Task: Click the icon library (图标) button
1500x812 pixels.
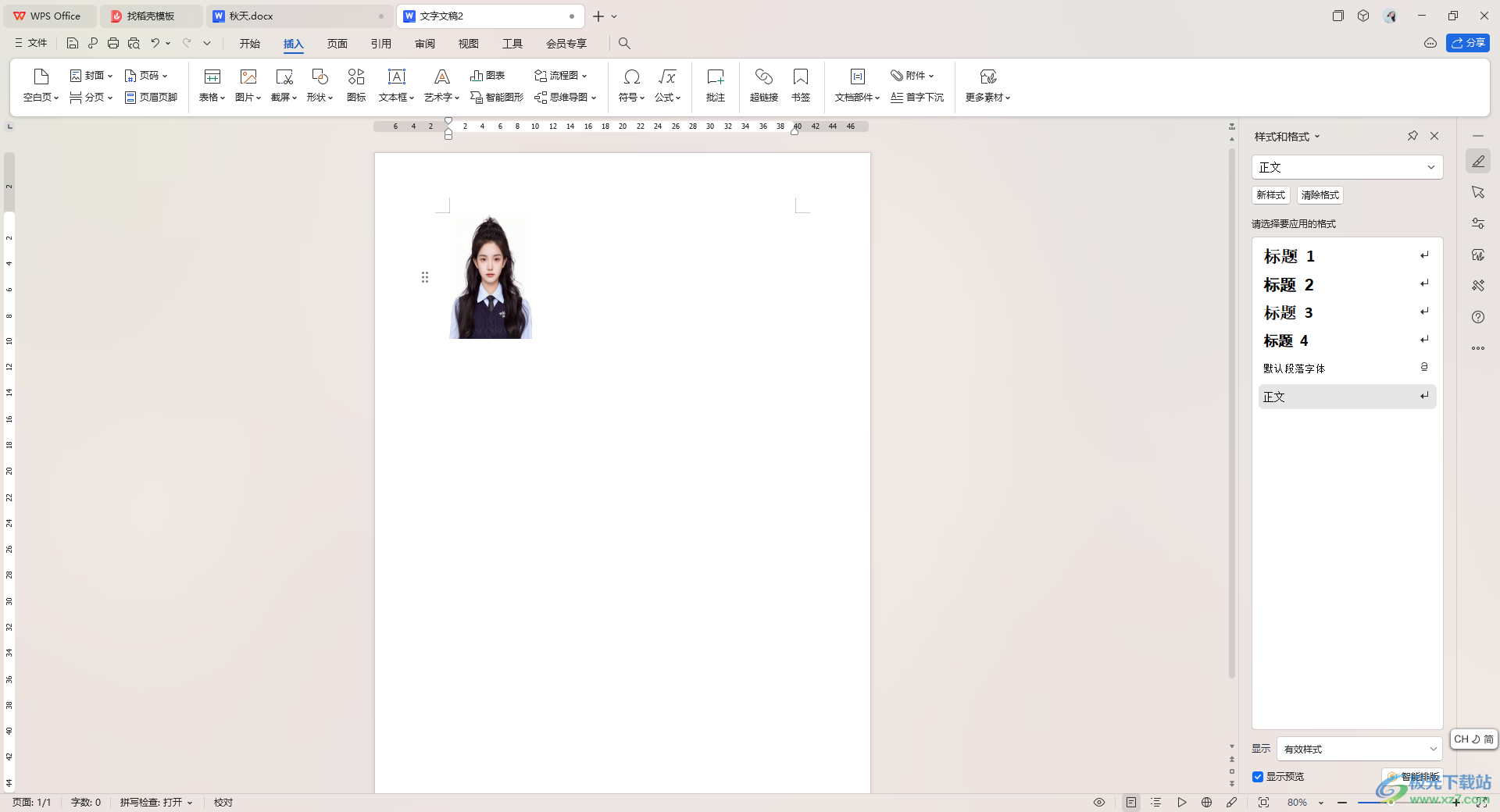Action: [x=356, y=85]
